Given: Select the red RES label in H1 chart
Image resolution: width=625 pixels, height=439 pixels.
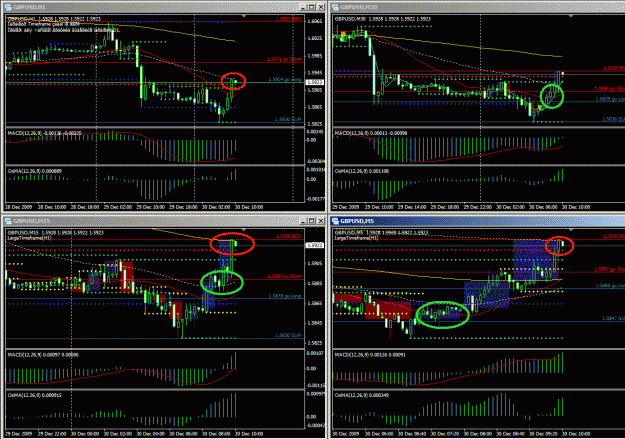Looking at the screenshot, I should (288, 19).
